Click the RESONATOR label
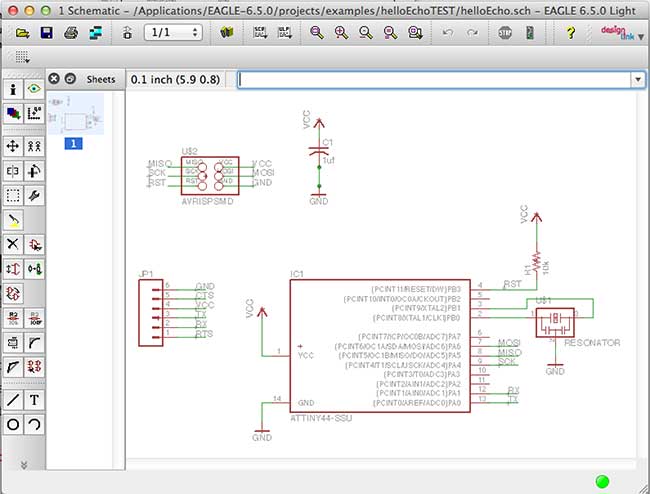The width and height of the screenshot is (650, 494). (592, 343)
